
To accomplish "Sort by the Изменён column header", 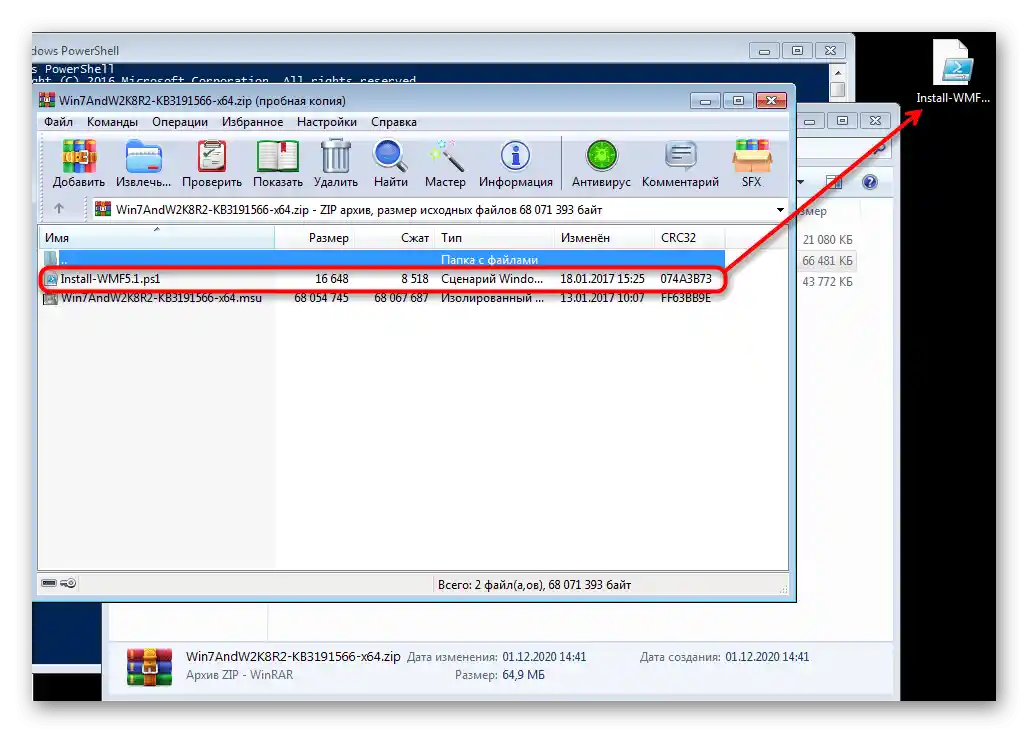I will (604, 238).
